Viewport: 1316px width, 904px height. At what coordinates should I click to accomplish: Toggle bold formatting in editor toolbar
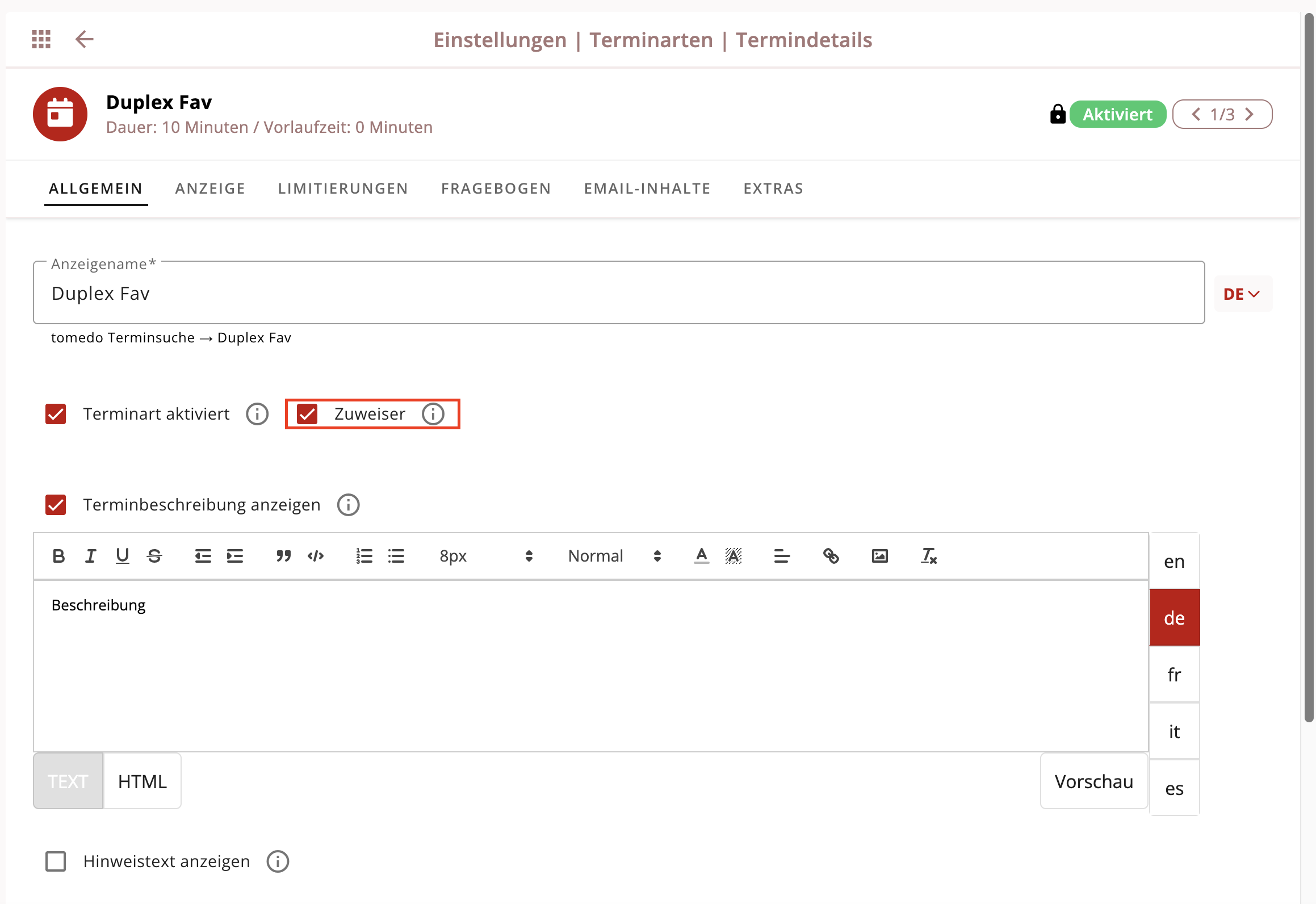(x=58, y=556)
